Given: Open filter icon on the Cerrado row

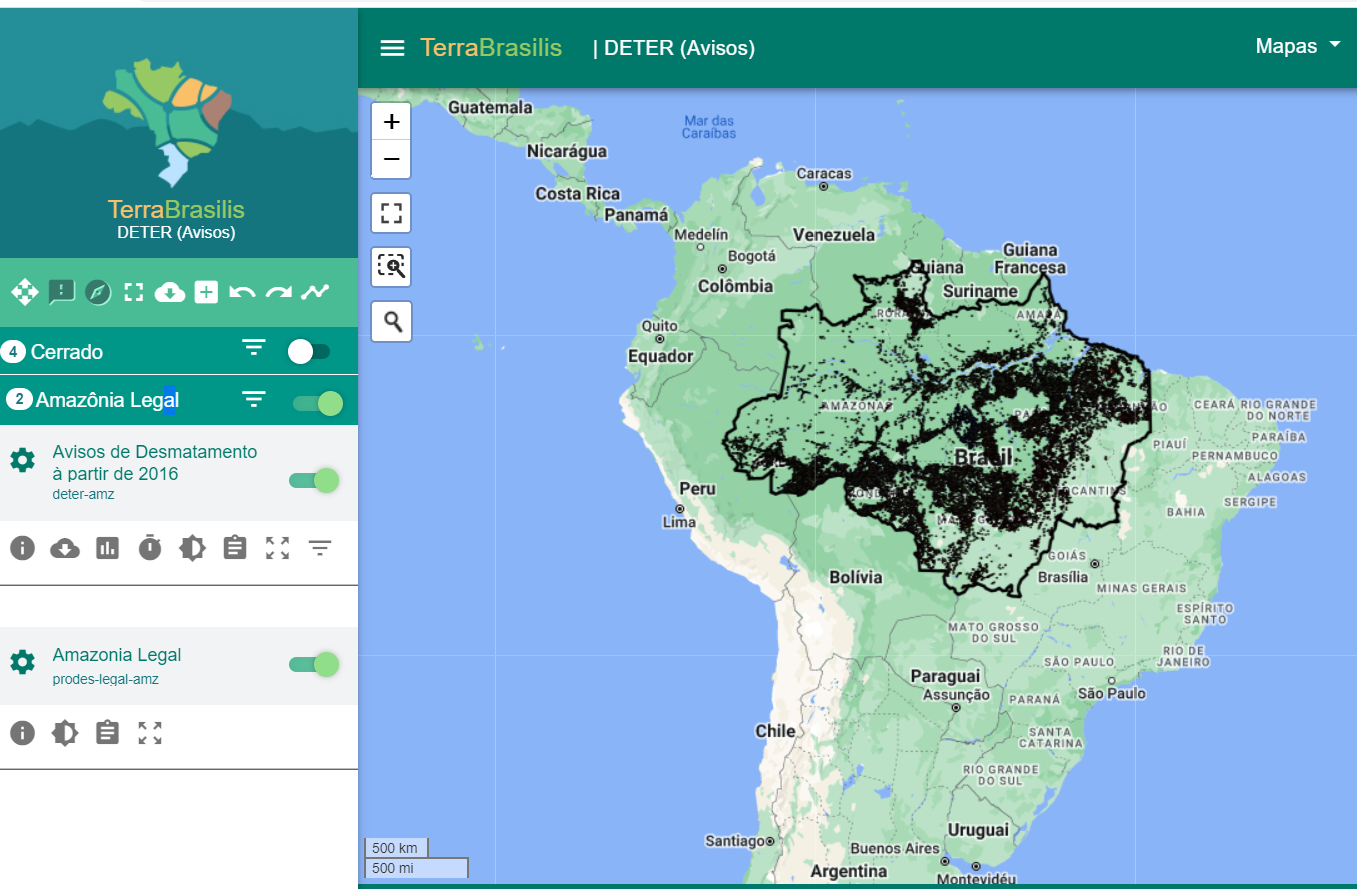Looking at the screenshot, I should [254, 348].
